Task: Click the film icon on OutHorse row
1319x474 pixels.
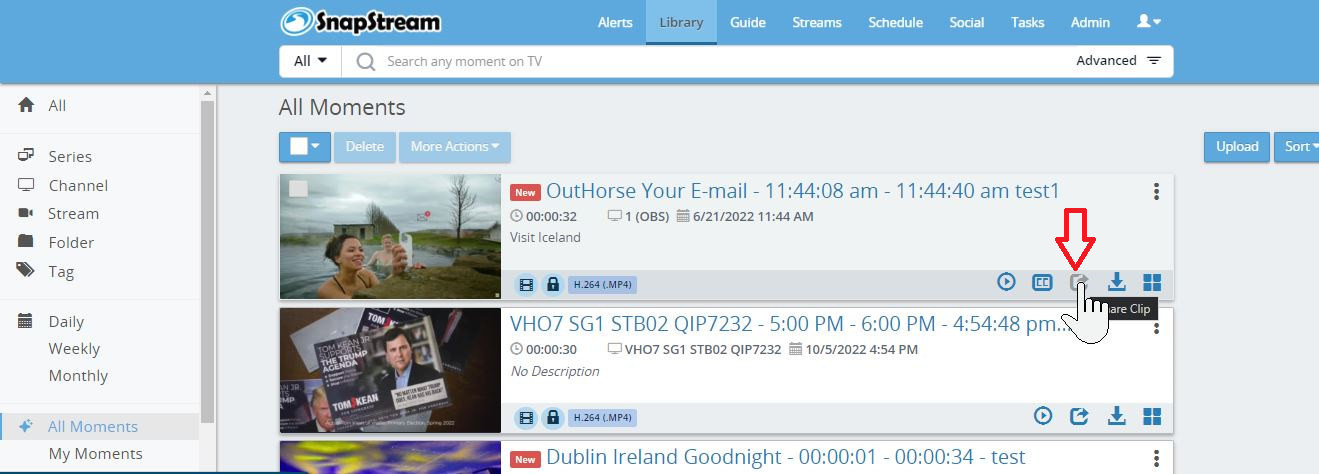Action: pos(526,284)
